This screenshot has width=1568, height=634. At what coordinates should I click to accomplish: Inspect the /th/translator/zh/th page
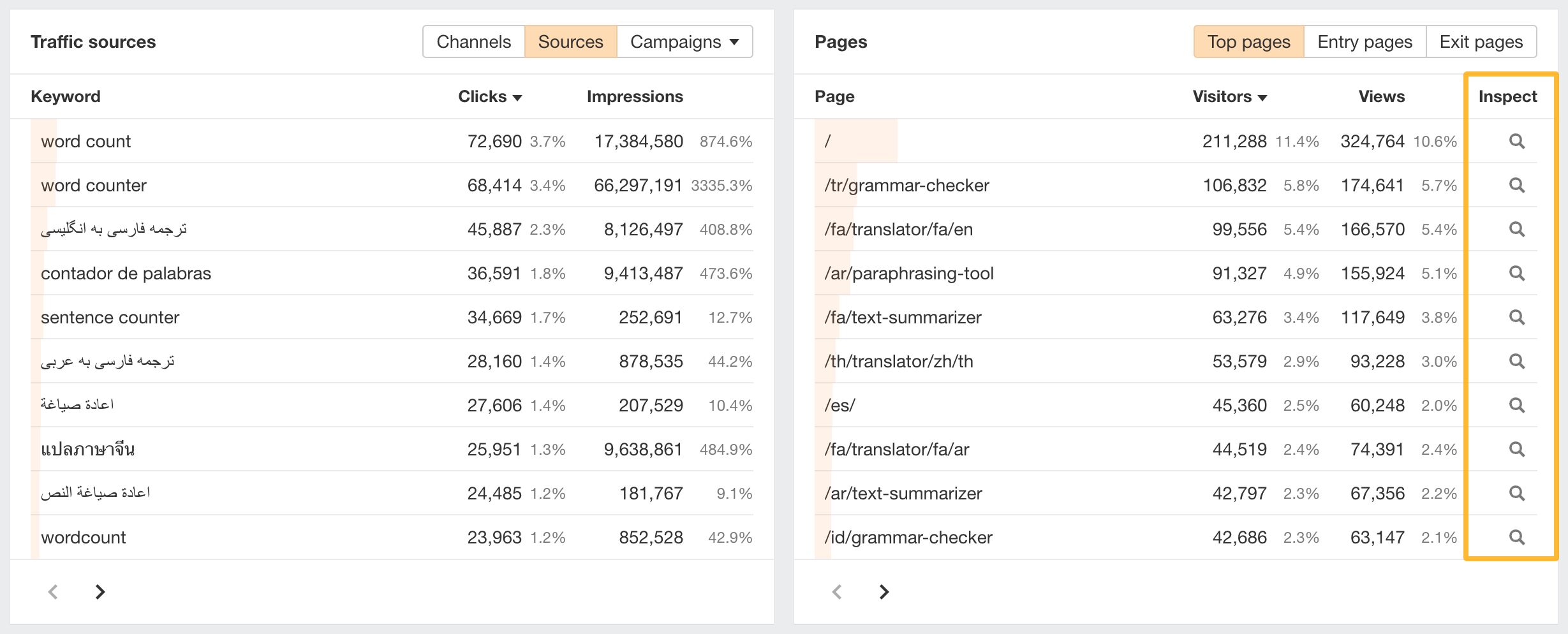1516,361
